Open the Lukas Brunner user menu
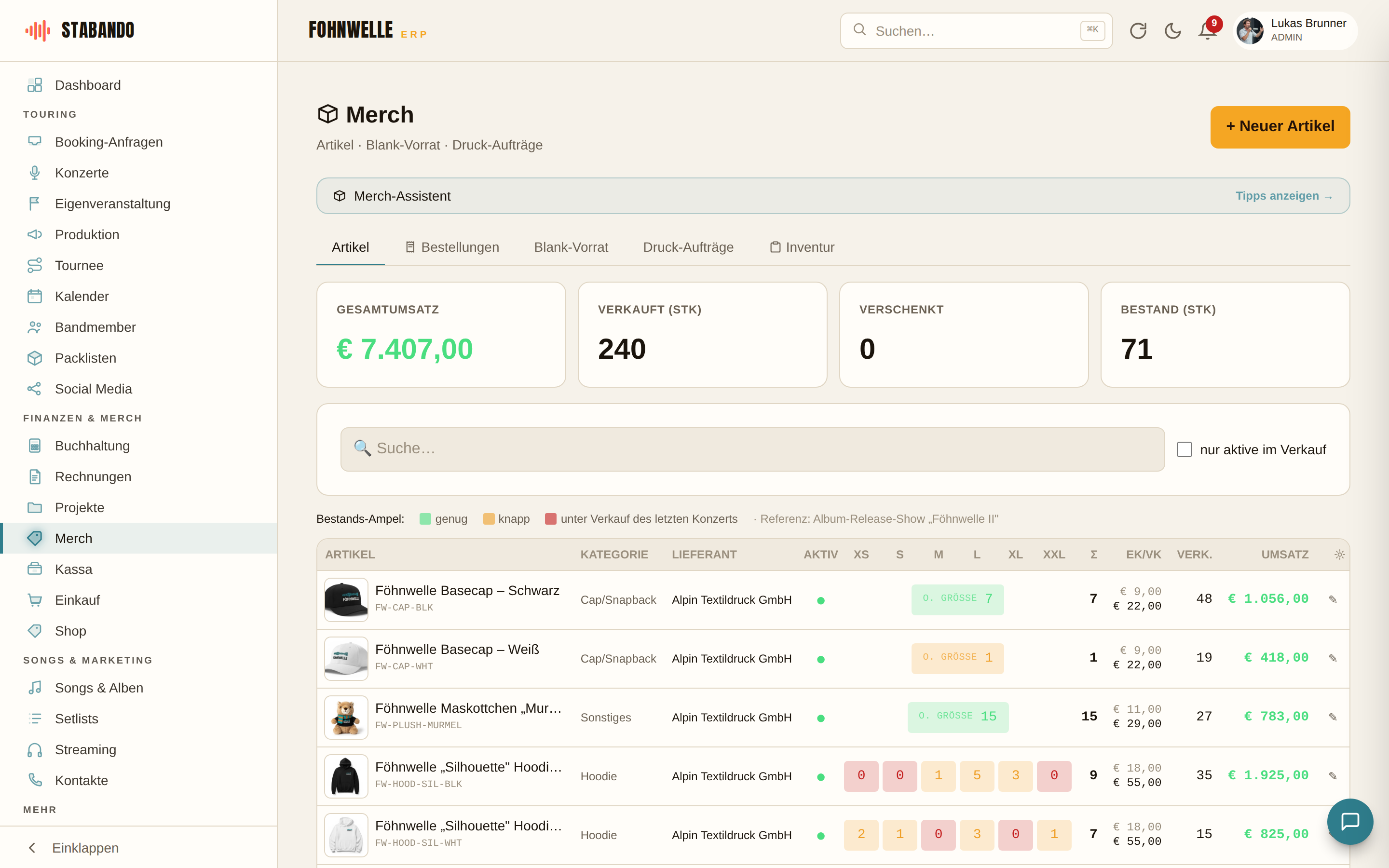The image size is (1389, 868). (x=1295, y=31)
